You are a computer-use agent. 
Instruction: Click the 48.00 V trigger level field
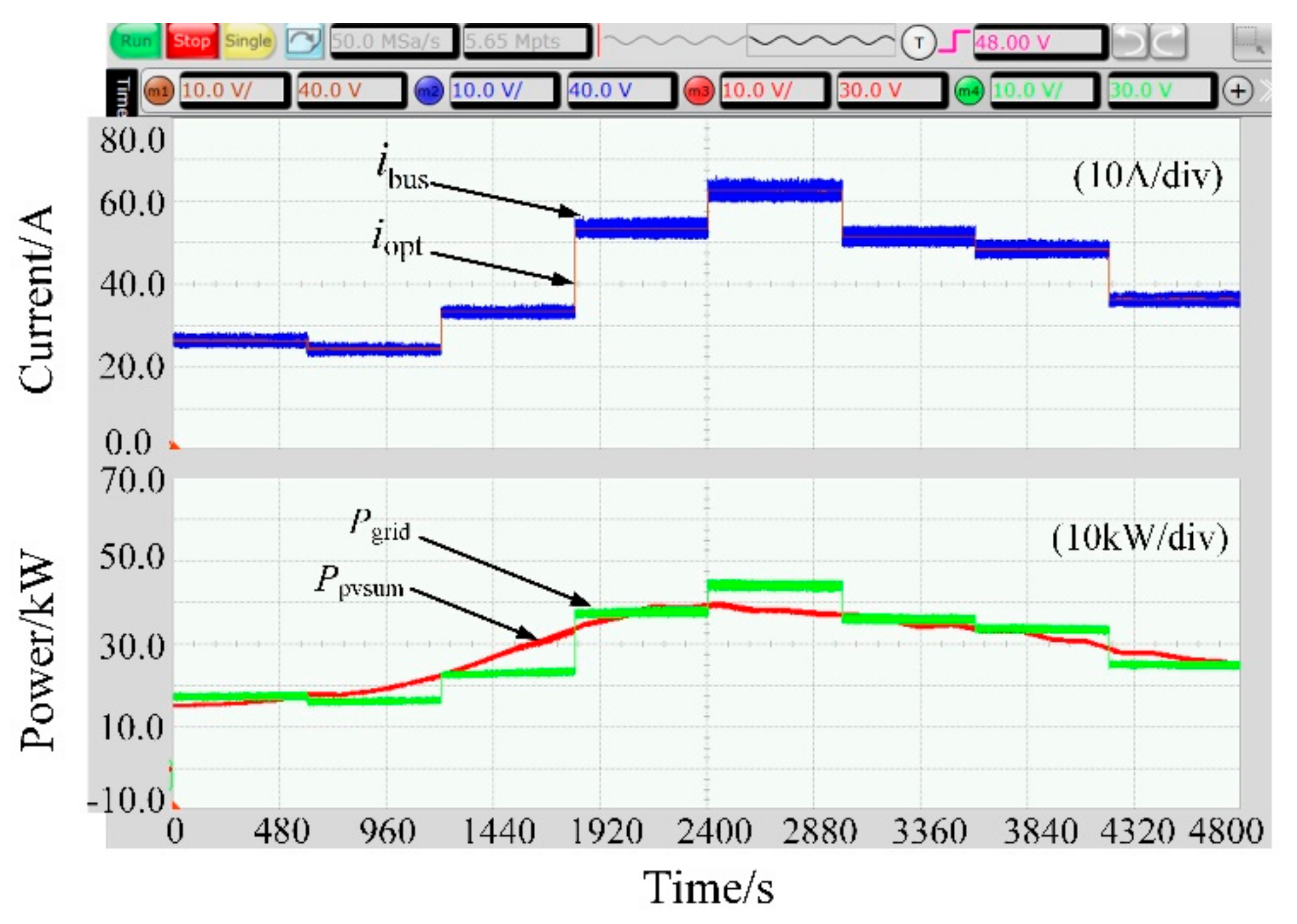tap(1040, 42)
